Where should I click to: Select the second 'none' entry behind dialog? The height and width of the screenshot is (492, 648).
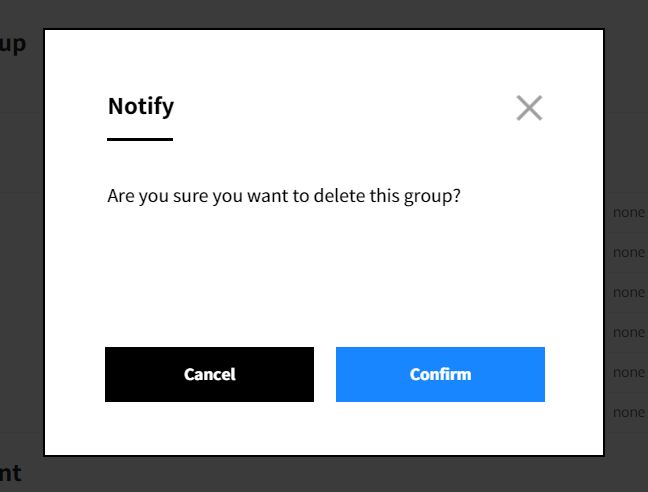pos(628,253)
